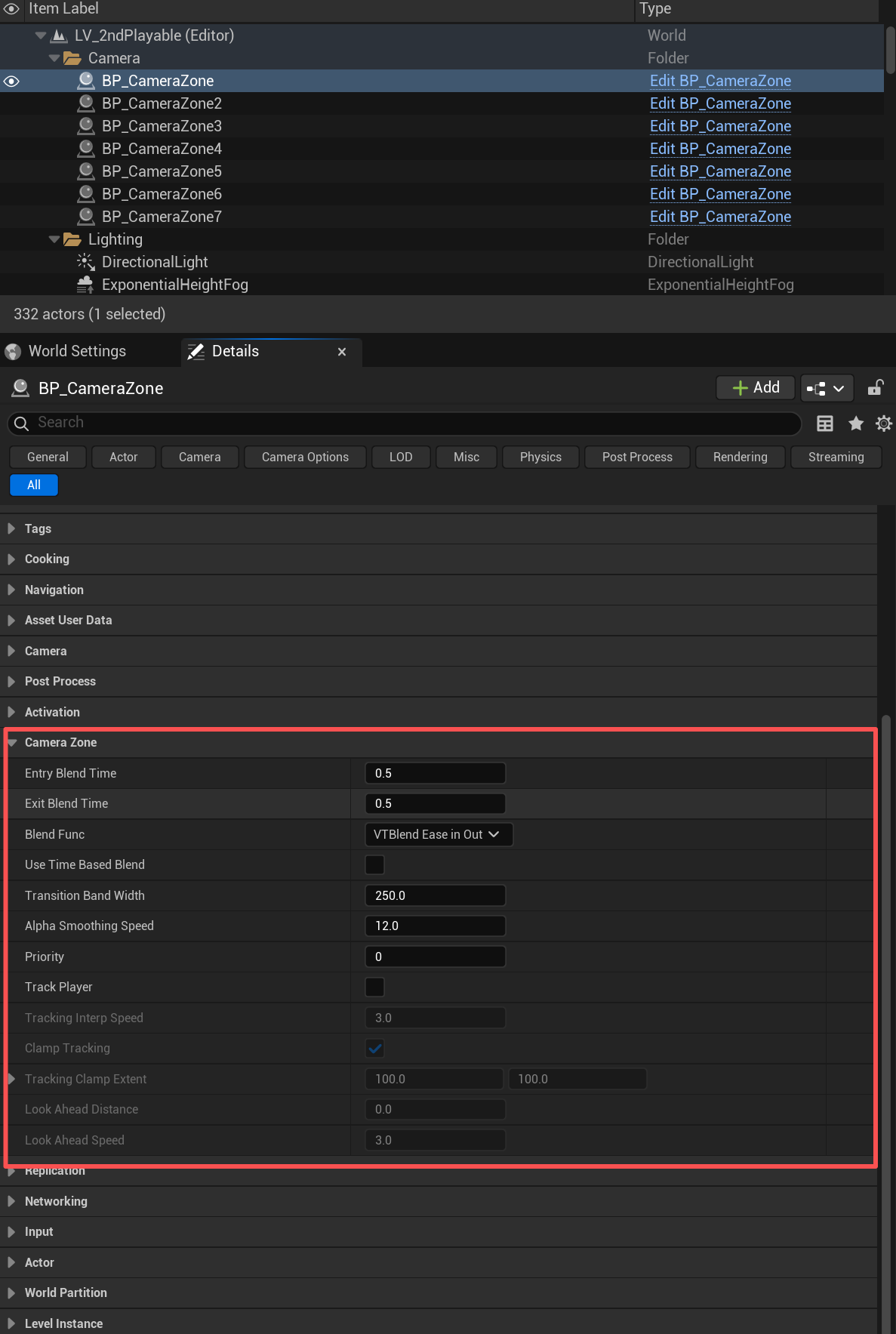Click the Outliner vertical scrollbar

coord(891,50)
